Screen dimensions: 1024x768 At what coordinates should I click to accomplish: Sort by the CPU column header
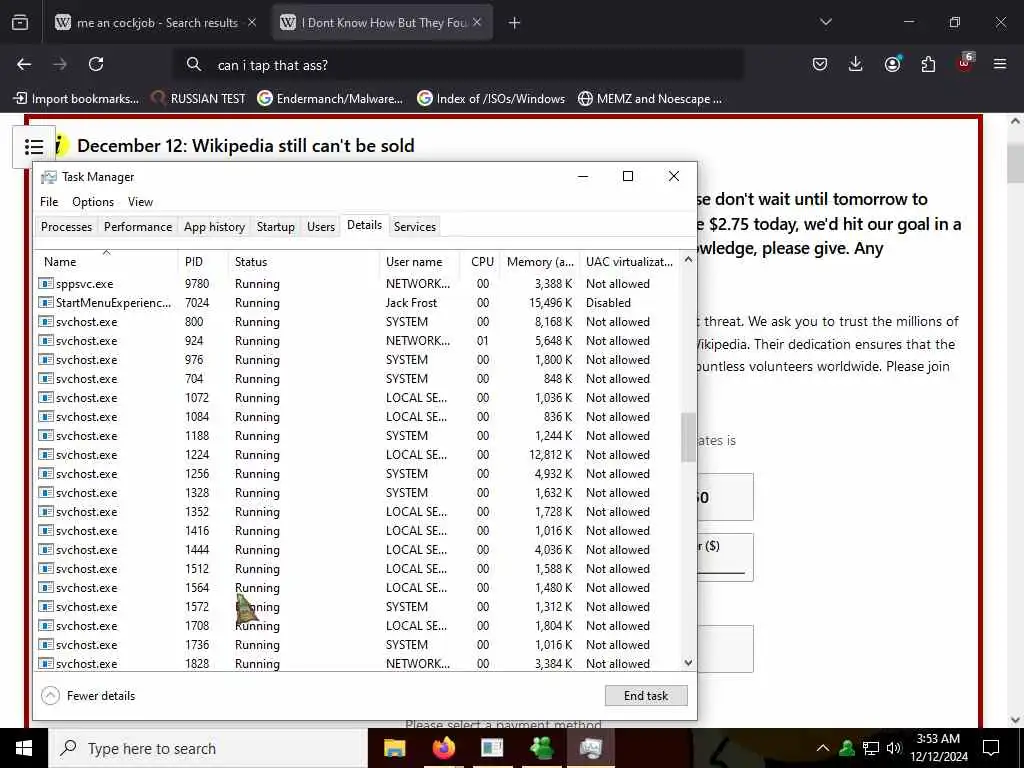tap(481, 261)
